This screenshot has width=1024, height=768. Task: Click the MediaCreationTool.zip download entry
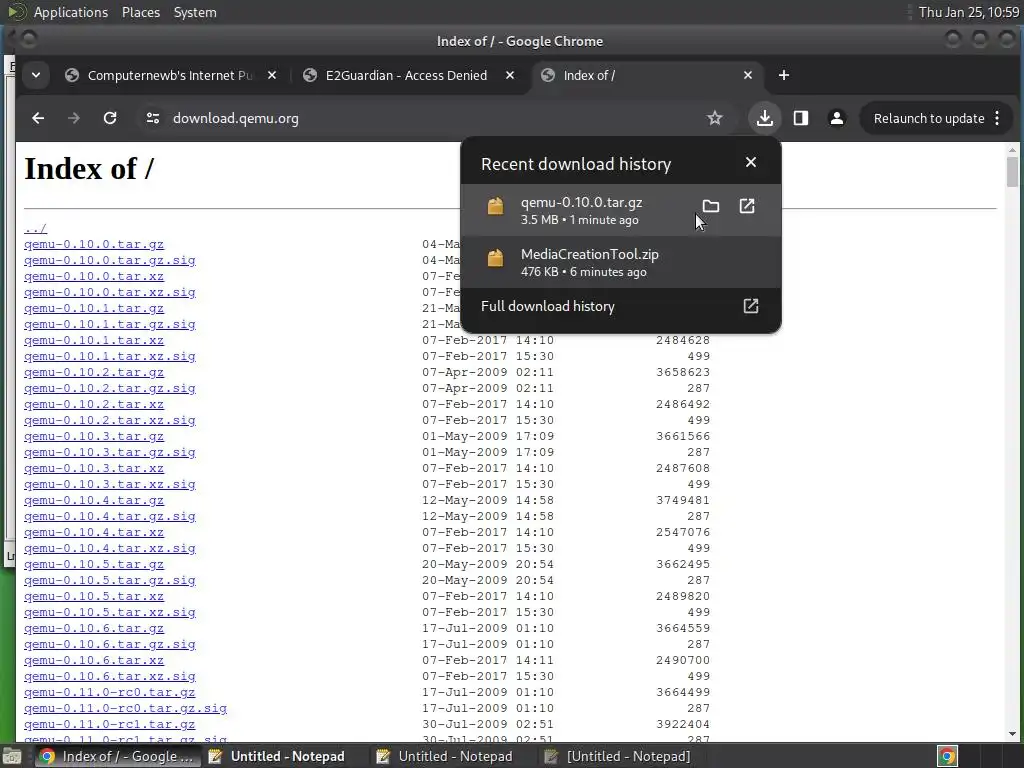[620, 262]
